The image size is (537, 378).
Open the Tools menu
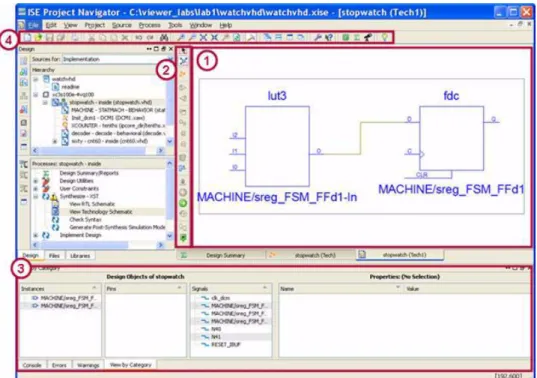coord(175,25)
